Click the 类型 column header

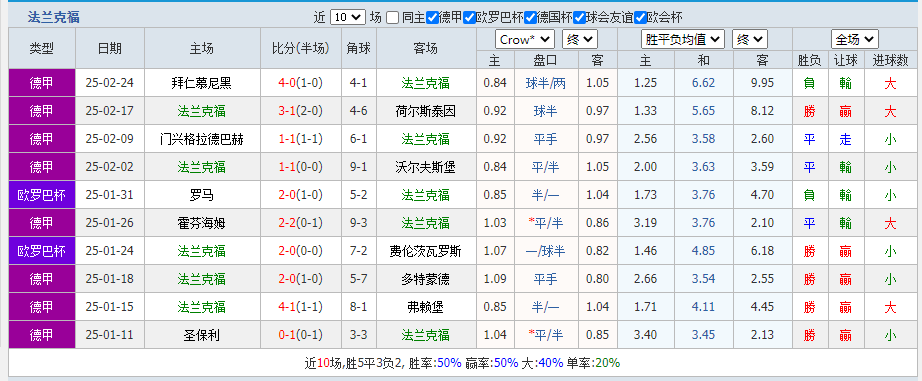(x=42, y=48)
